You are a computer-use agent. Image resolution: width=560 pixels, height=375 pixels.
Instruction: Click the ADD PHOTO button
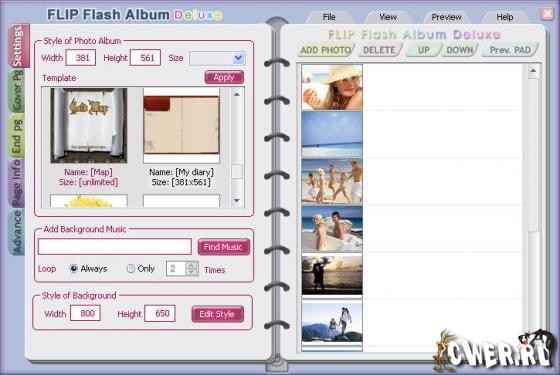click(x=326, y=50)
